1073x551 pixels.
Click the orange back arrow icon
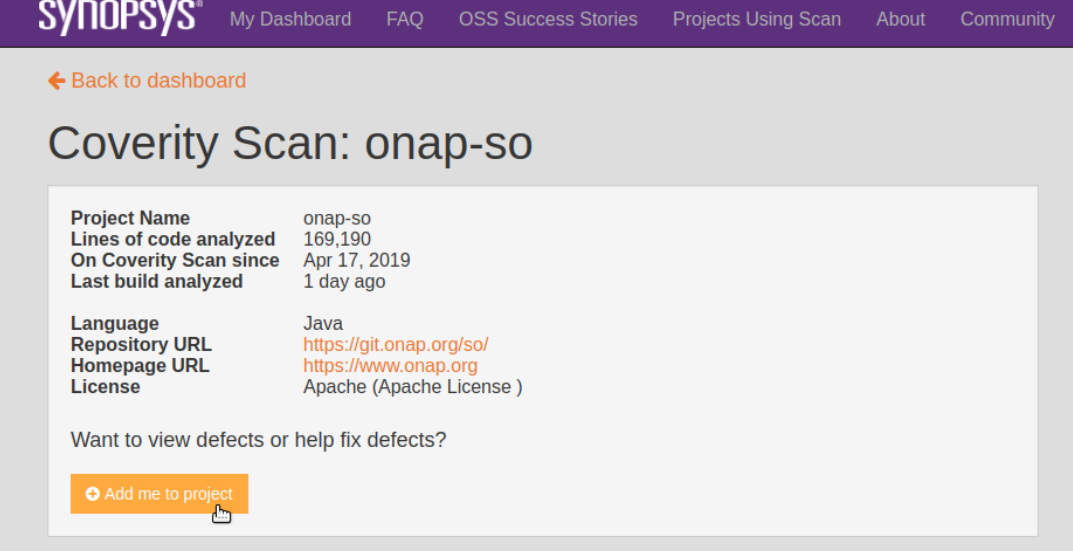point(56,81)
